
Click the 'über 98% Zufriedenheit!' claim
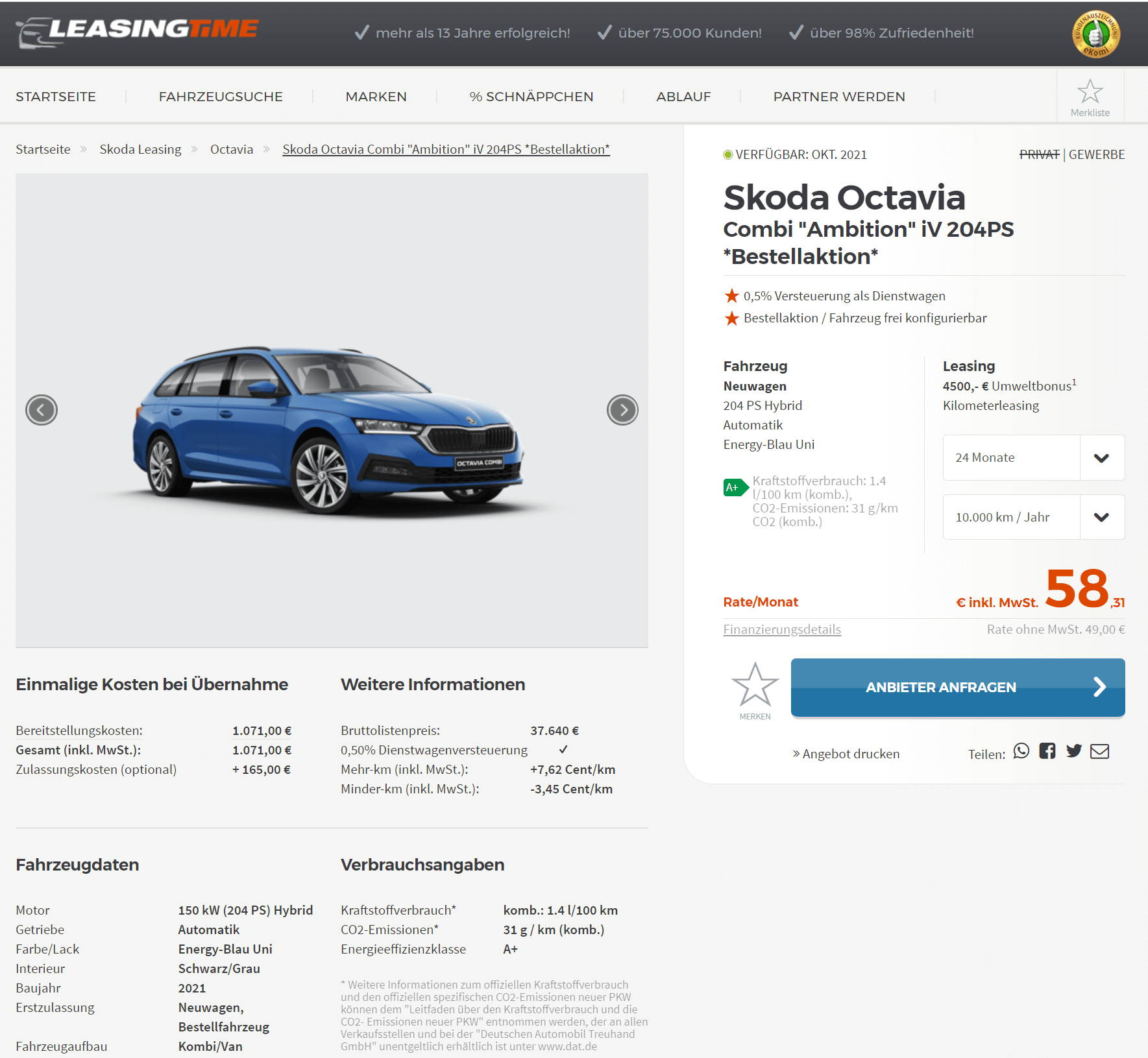click(x=881, y=33)
